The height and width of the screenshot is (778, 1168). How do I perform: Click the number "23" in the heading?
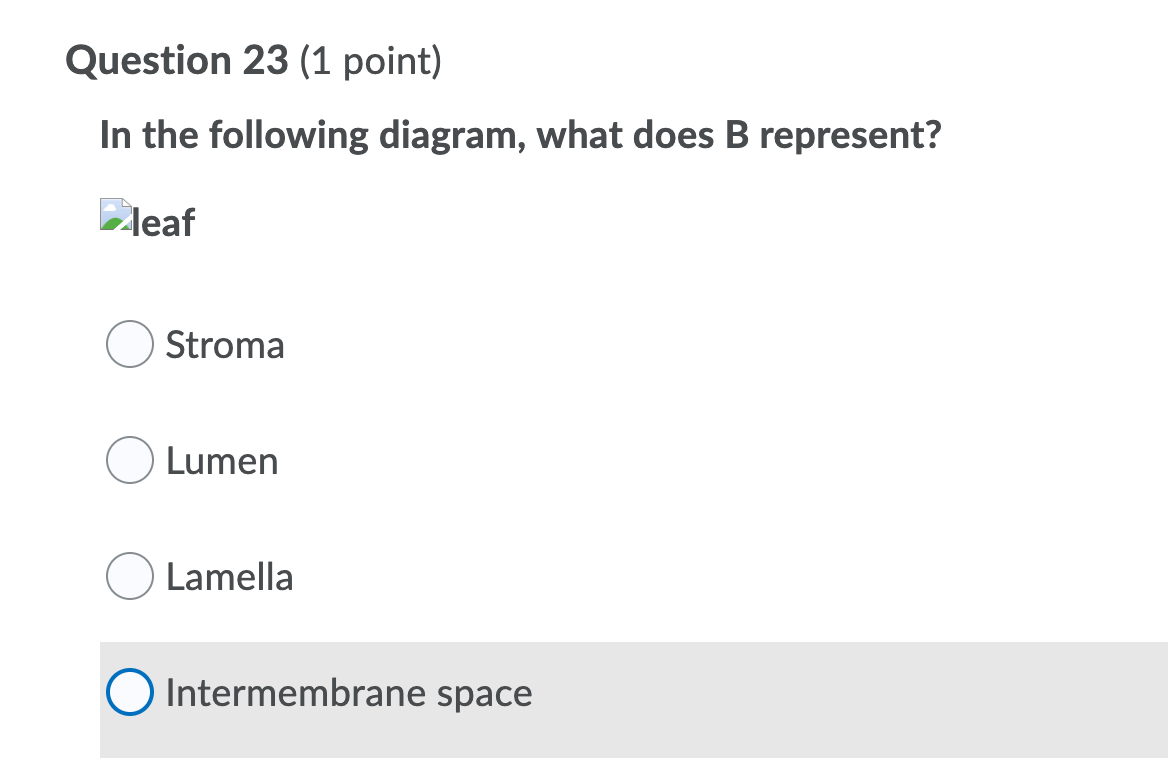265,62
